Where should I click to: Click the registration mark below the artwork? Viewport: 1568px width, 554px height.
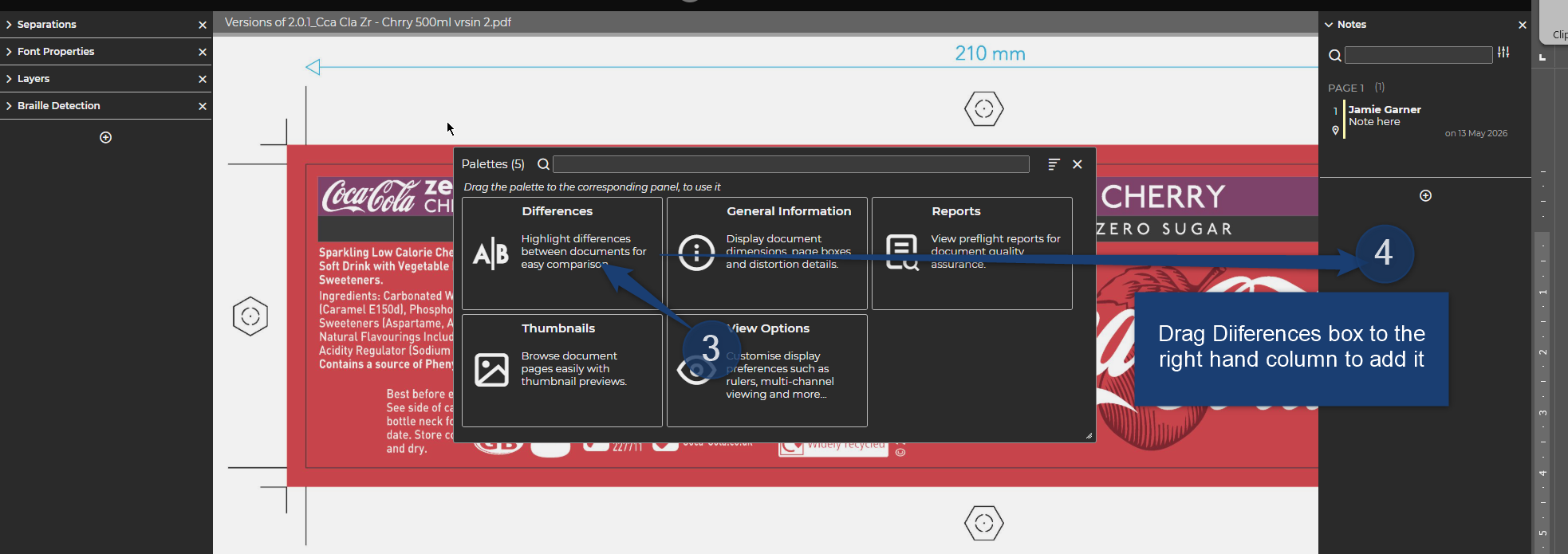coord(984,524)
